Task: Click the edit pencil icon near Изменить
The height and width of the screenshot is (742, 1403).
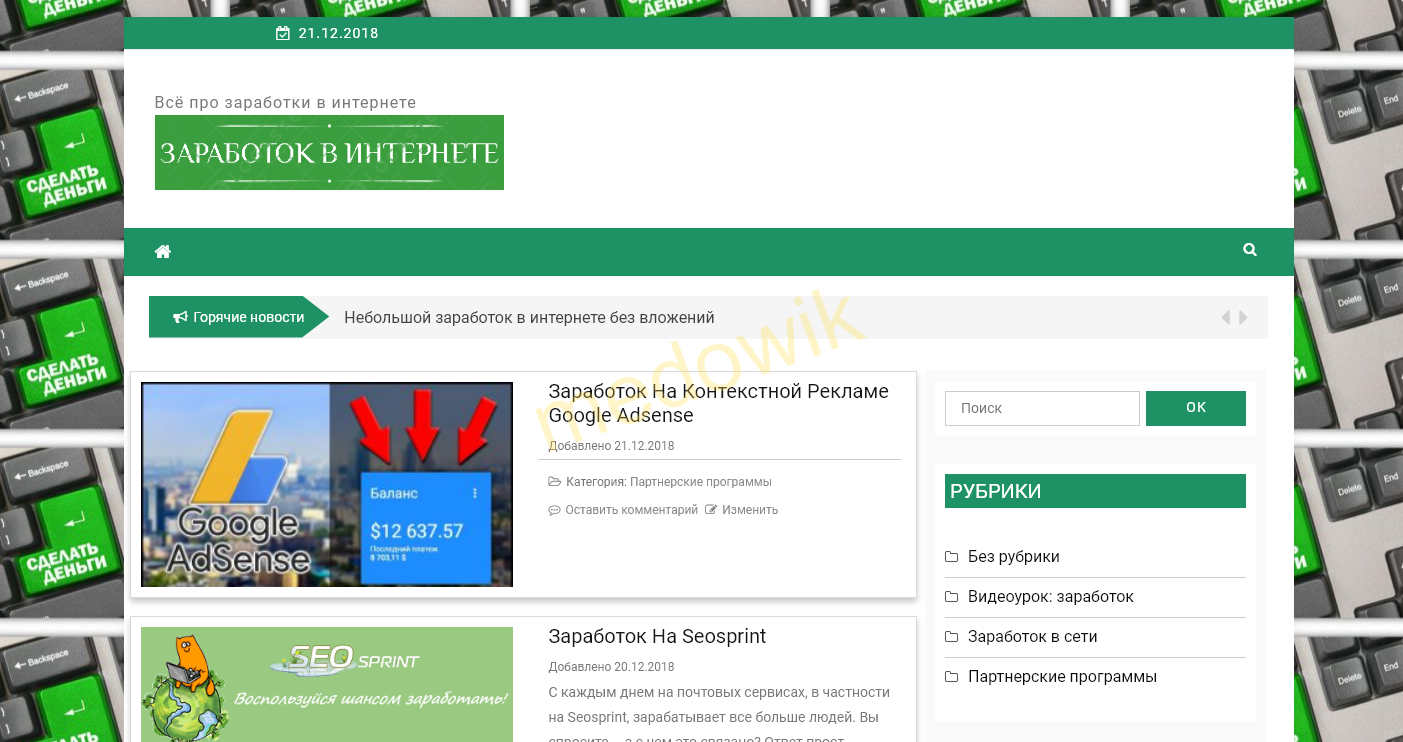Action: click(x=711, y=510)
